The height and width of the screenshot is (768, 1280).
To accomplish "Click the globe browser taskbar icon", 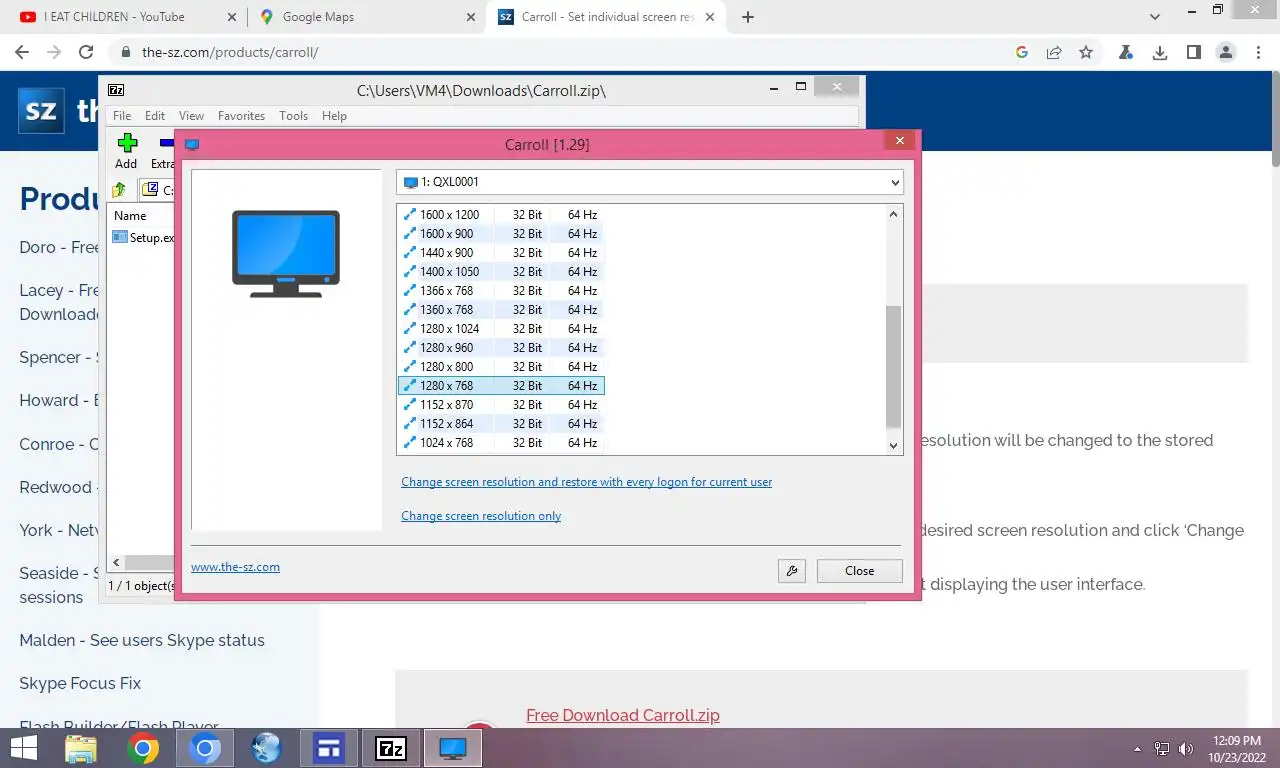I will pos(267,748).
